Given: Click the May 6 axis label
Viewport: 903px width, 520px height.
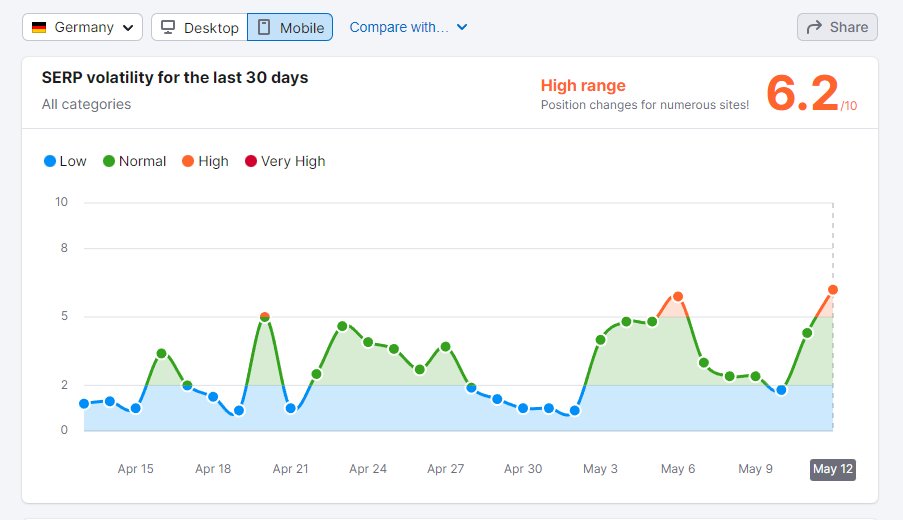Looking at the screenshot, I should click(x=678, y=469).
